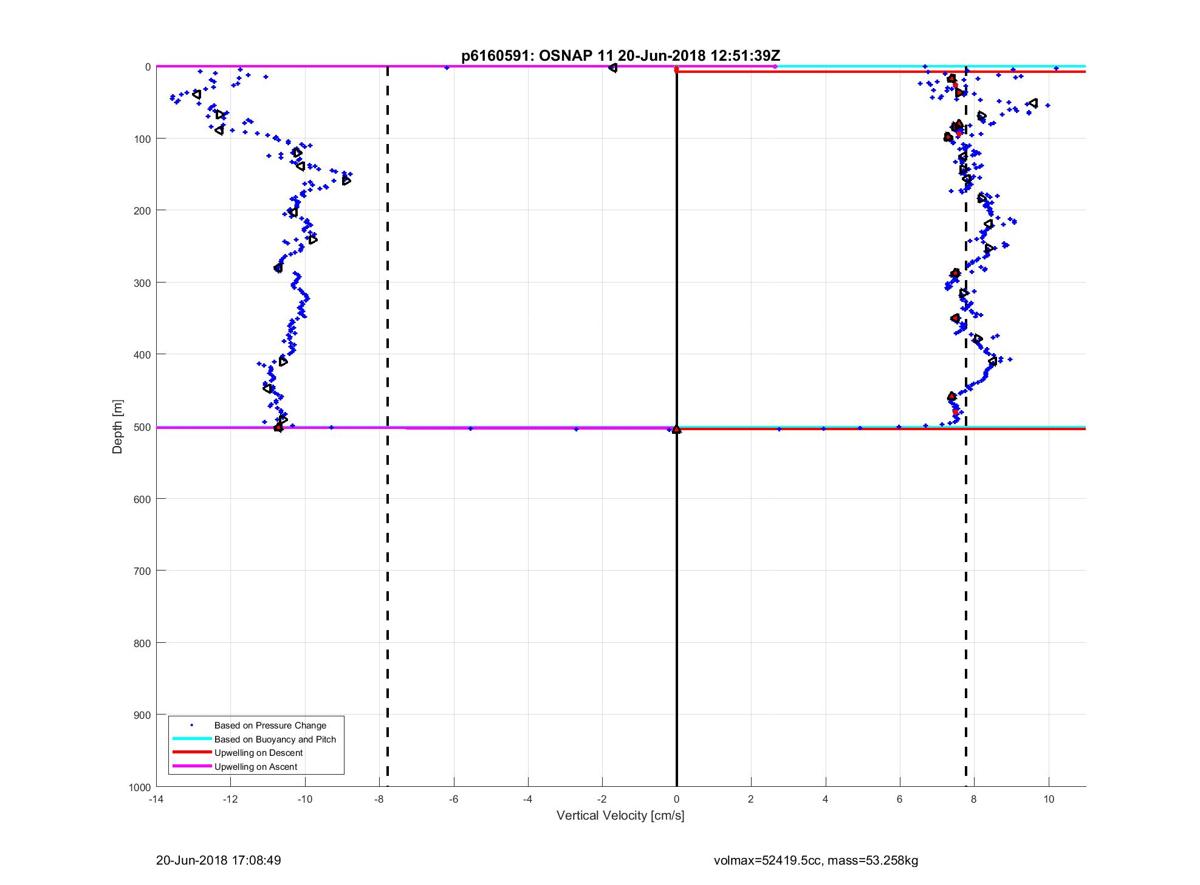This screenshot has height=885, width=1200.
Task: Click the depth axis tick label '700'
Action: 141,571
